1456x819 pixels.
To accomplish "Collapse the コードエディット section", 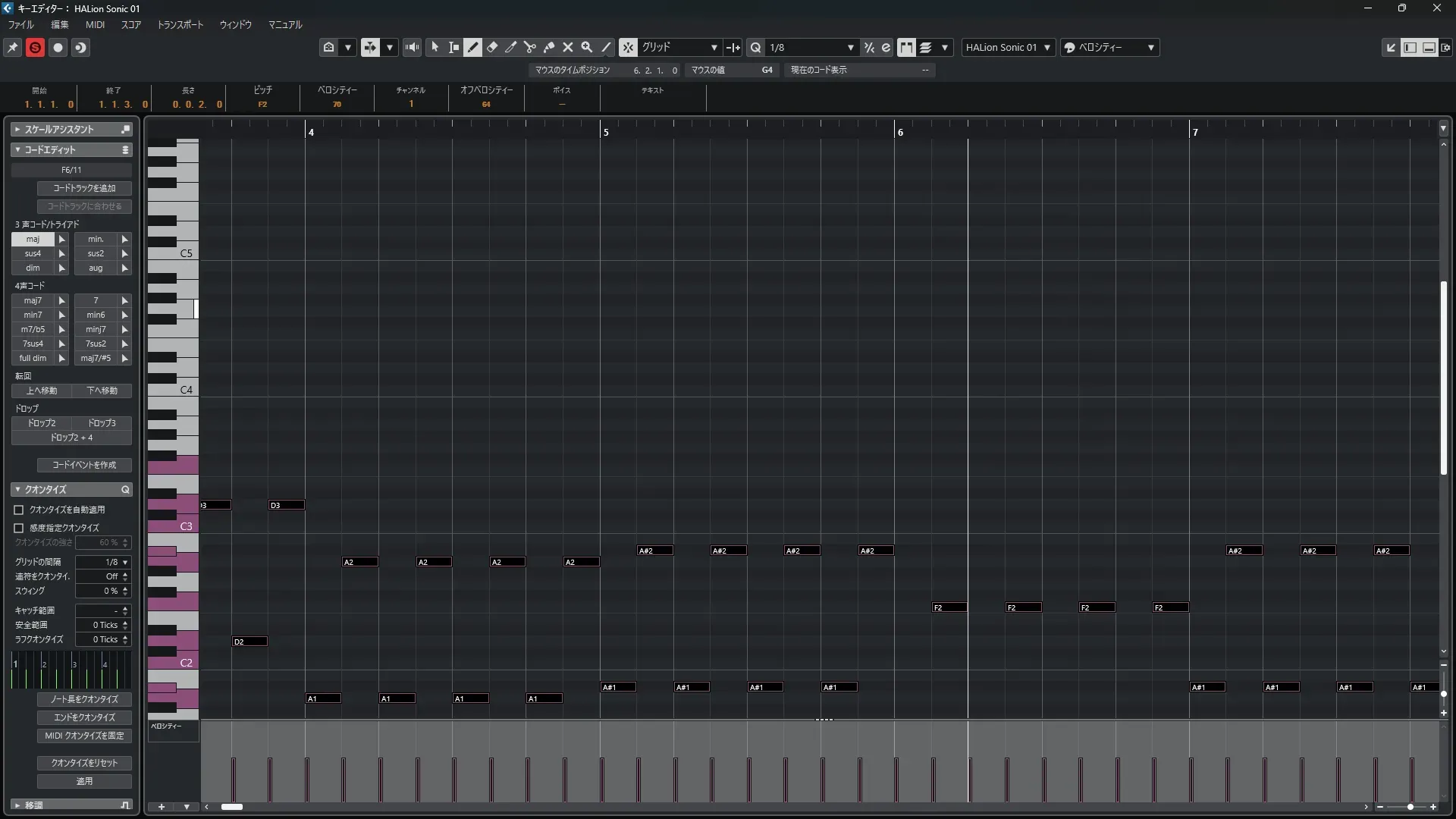I will point(17,149).
